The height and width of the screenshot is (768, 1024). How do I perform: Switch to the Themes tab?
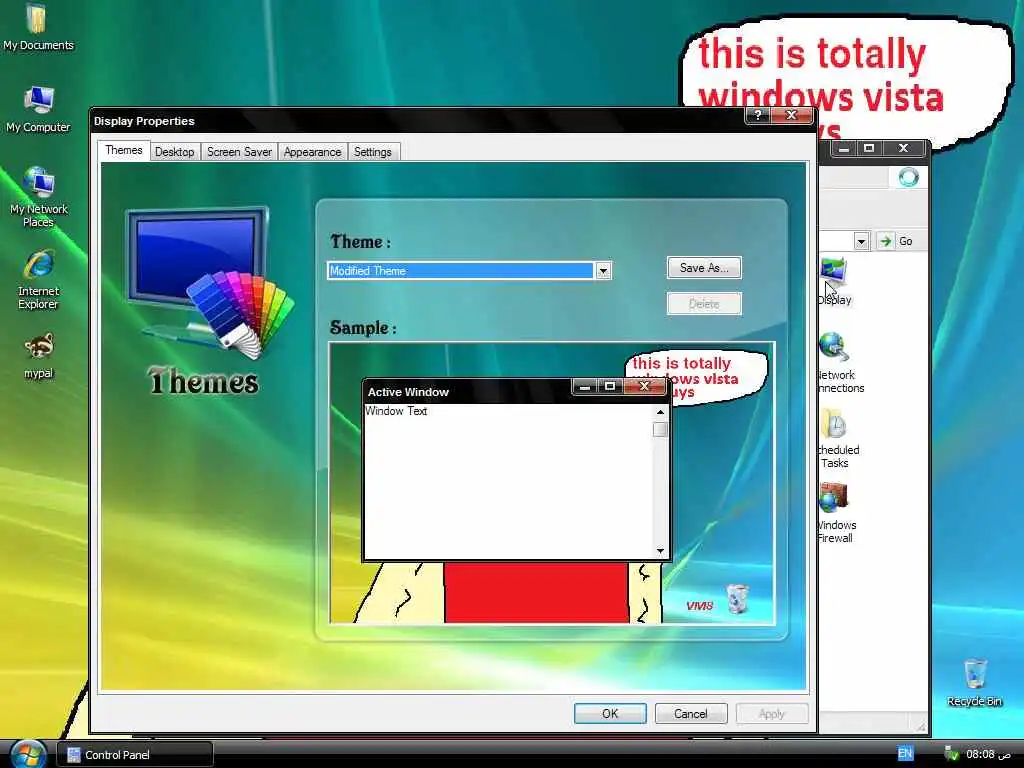pyautogui.click(x=123, y=150)
